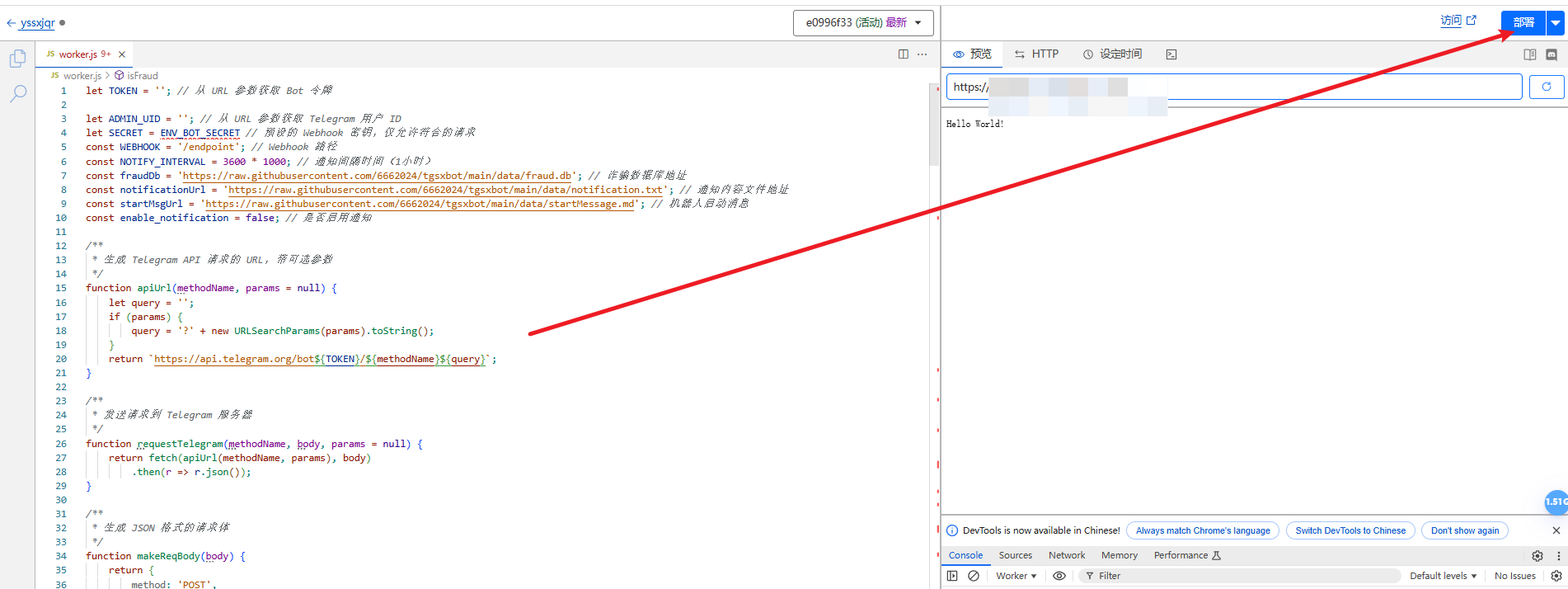Open the editor more actions ellipsis
The width and height of the screenshot is (1568, 589).
tap(922, 54)
